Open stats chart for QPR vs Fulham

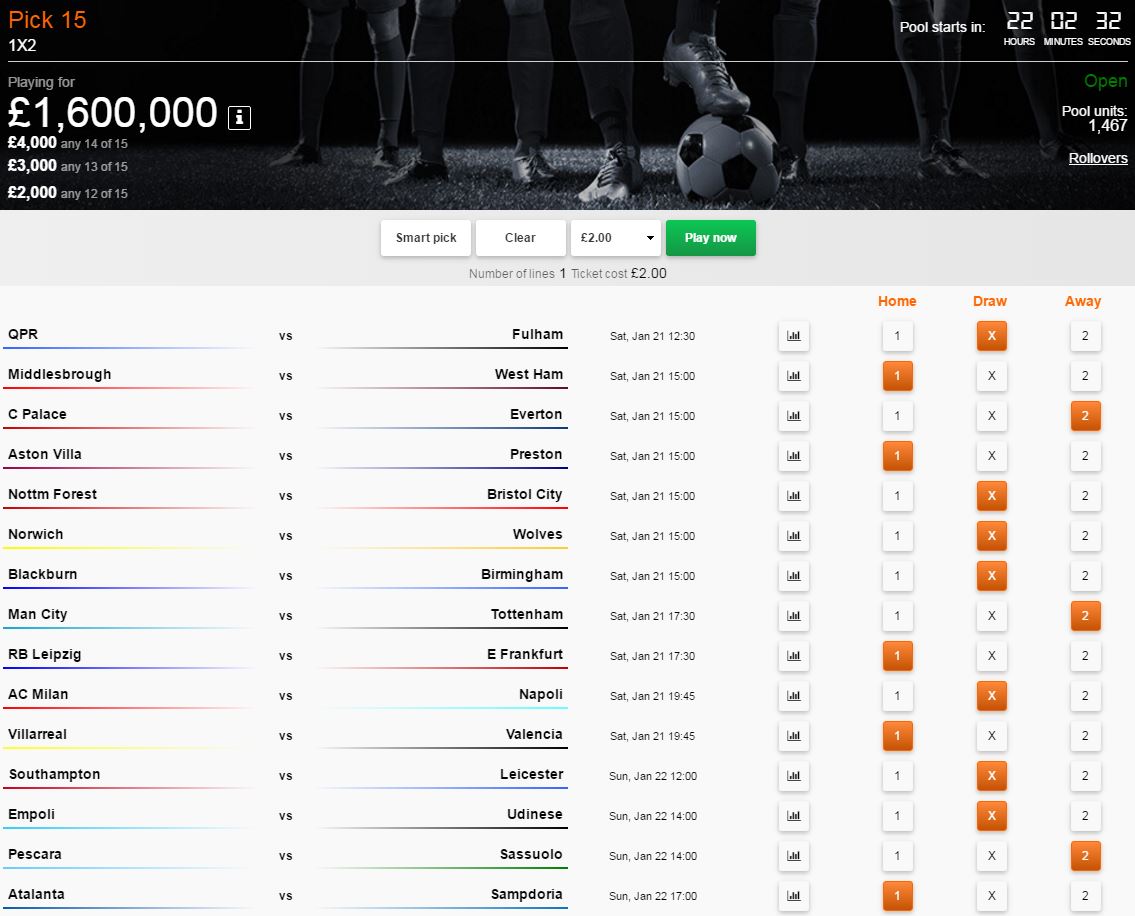coord(794,336)
